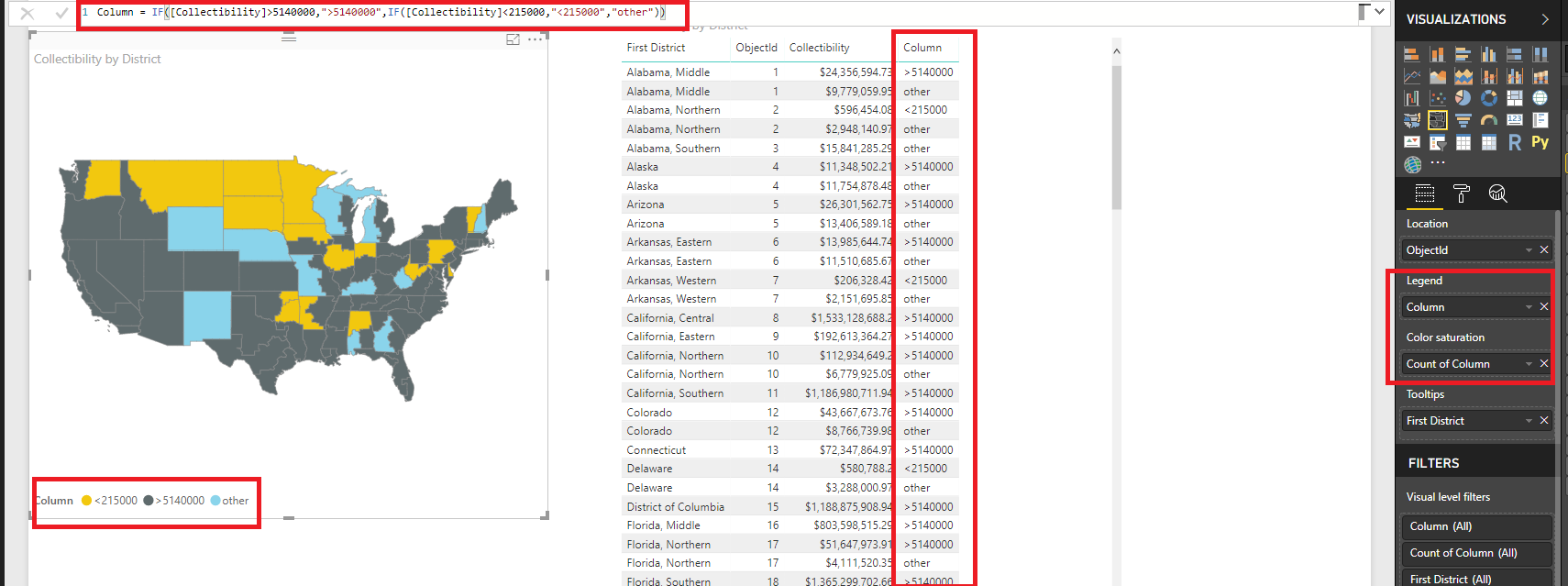Viewport: 1568px width, 586px height.
Task: Select the Scatter chart visualization
Action: click(1437, 98)
